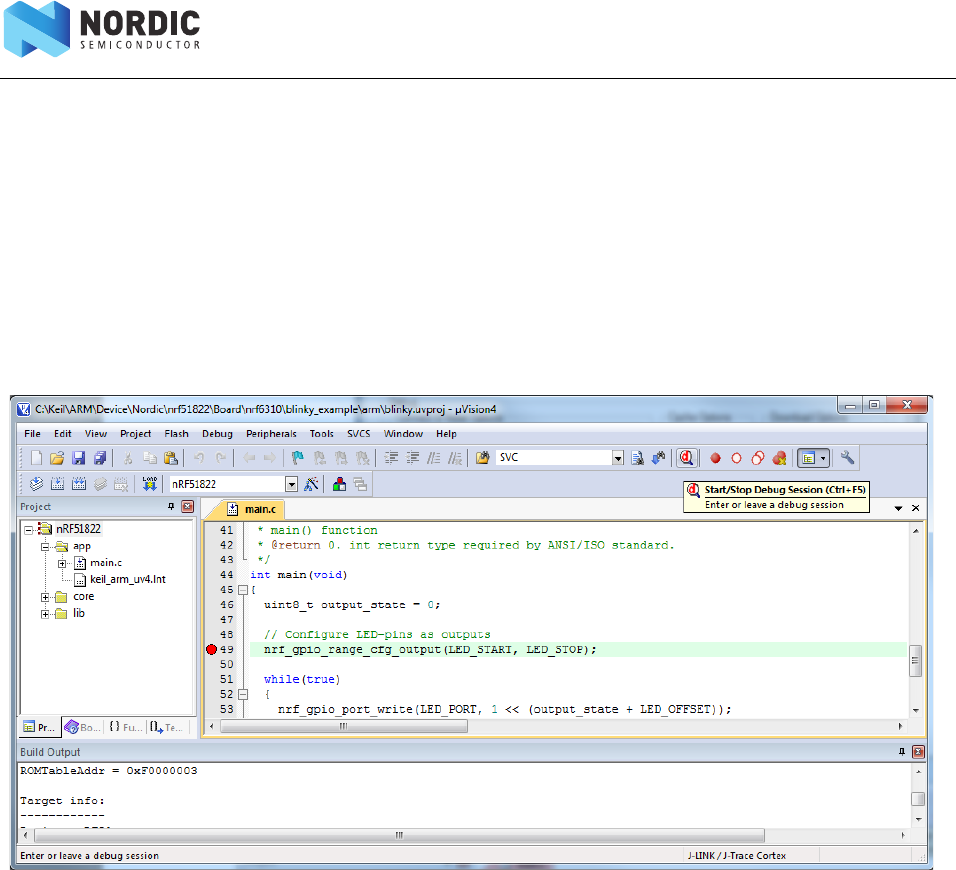Viewport: 956px width, 870px height.
Task: Click the editor horizontal scrollbar thumb
Action: (x=342, y=727)
